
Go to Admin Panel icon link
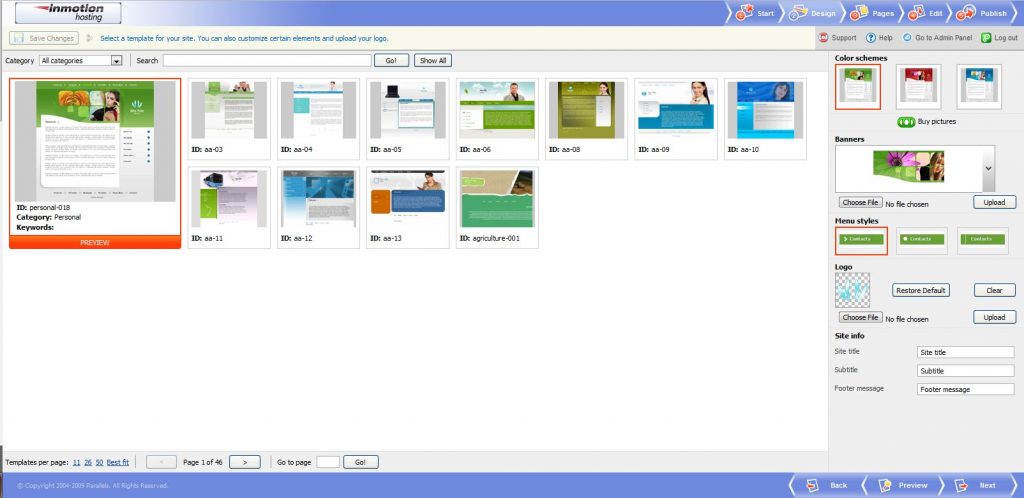tap(908, 38)
